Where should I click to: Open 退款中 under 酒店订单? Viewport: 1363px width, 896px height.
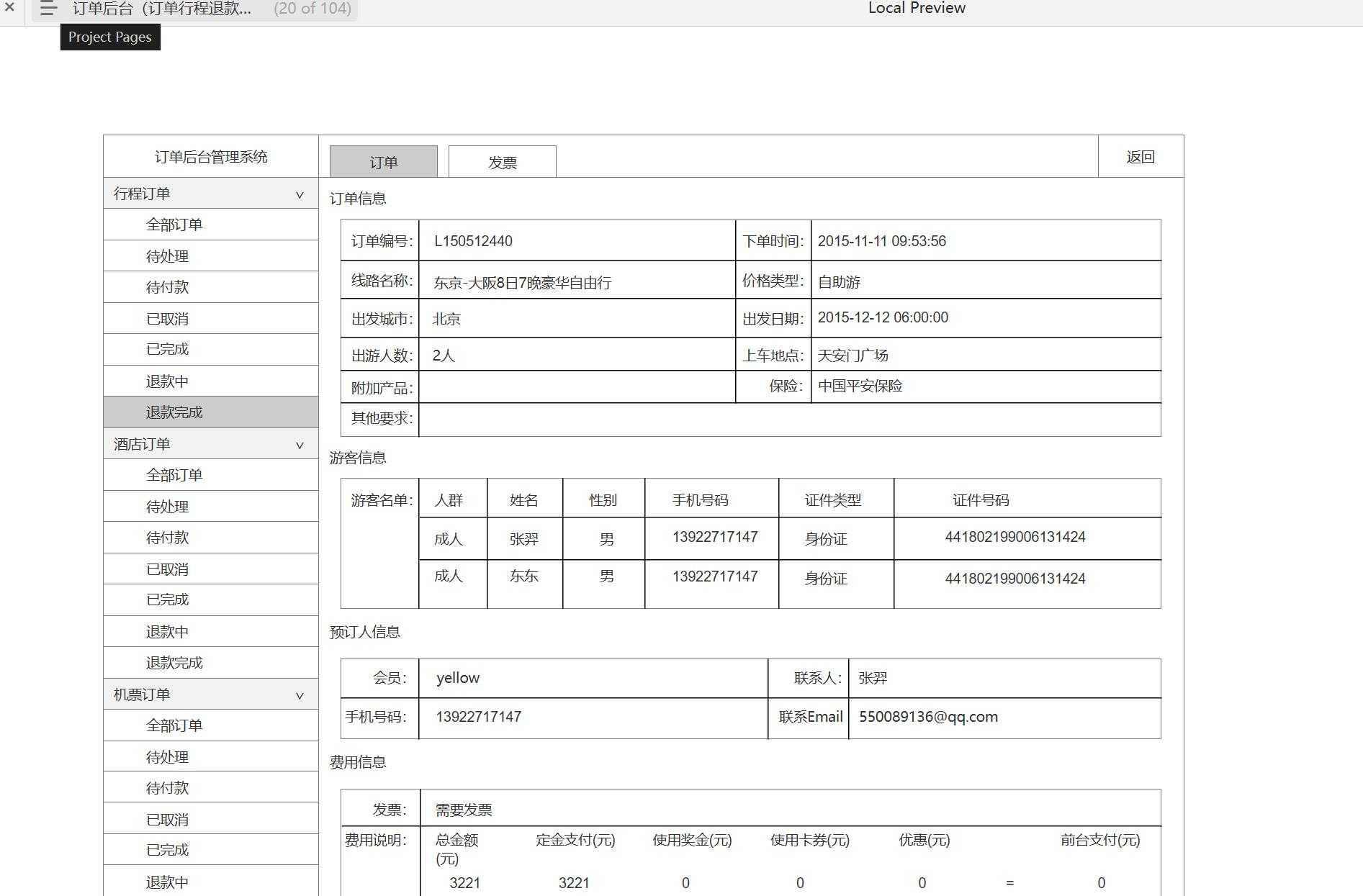[x=167, y=632]
